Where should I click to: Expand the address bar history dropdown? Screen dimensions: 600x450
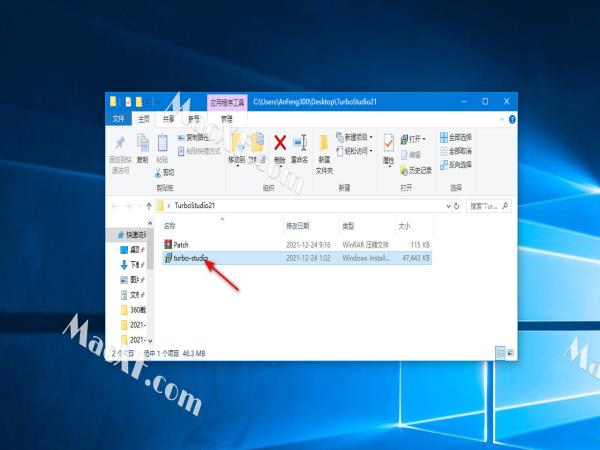[x=448, y=206]
